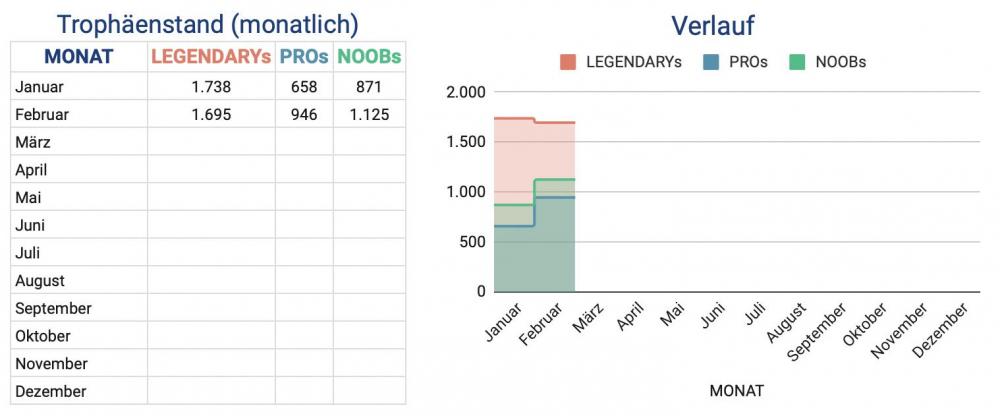1000x416 pixels.
Task: Select the empty LEGENDARYs cell for März
Action: (211, 143)
